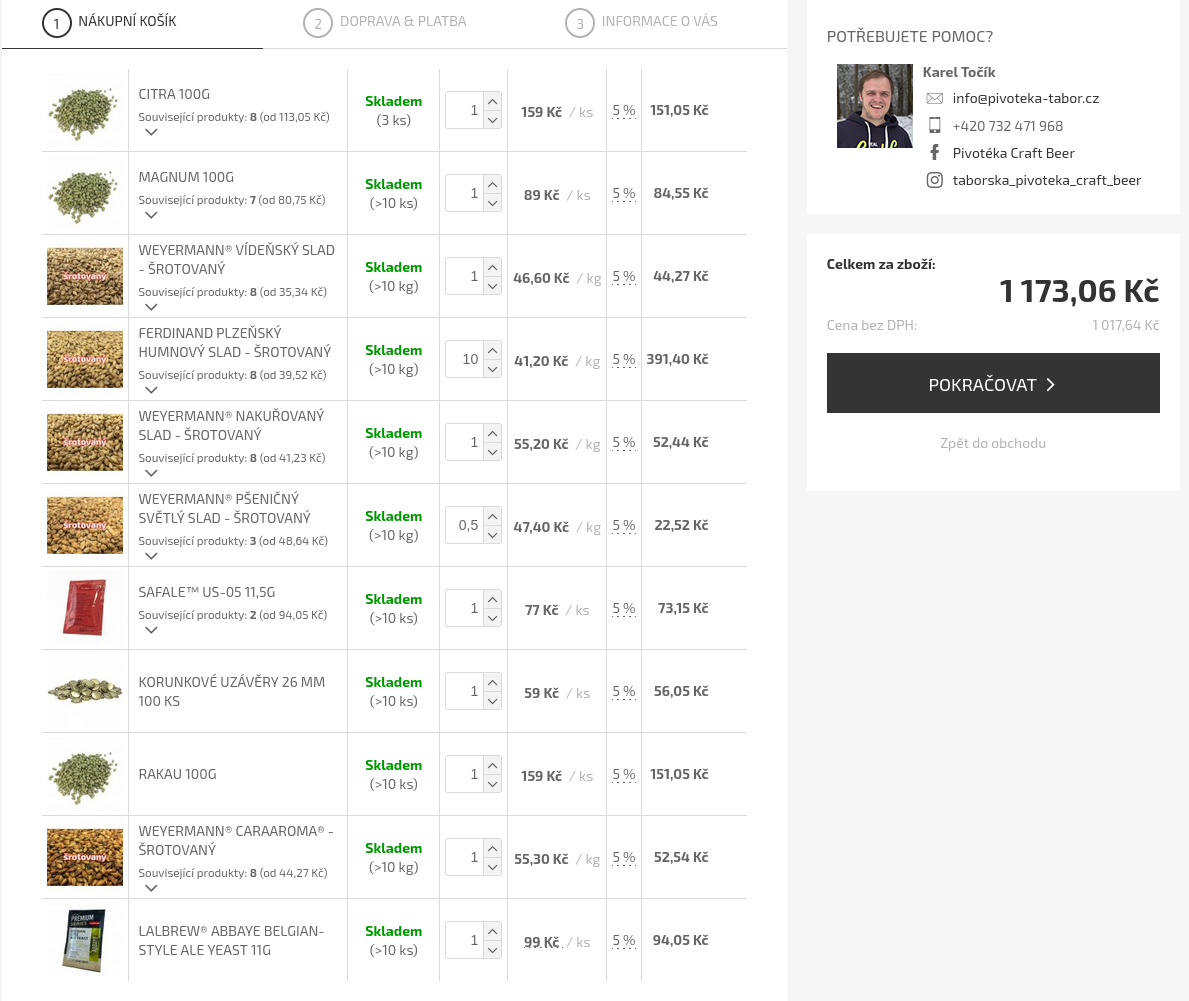Show related products for Safale US-05

pyautogui.click(x=151, y=630)
